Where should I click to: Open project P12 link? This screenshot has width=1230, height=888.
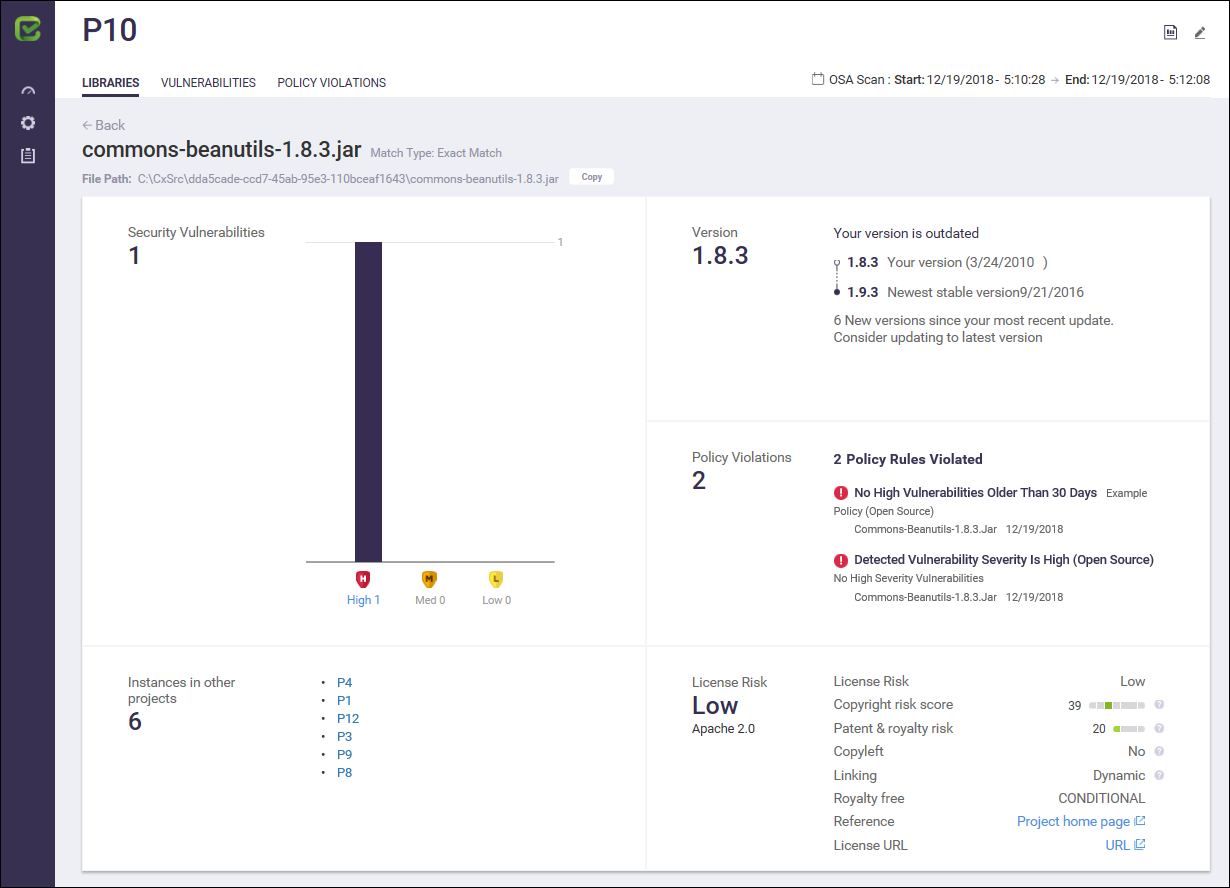[348, 719]
